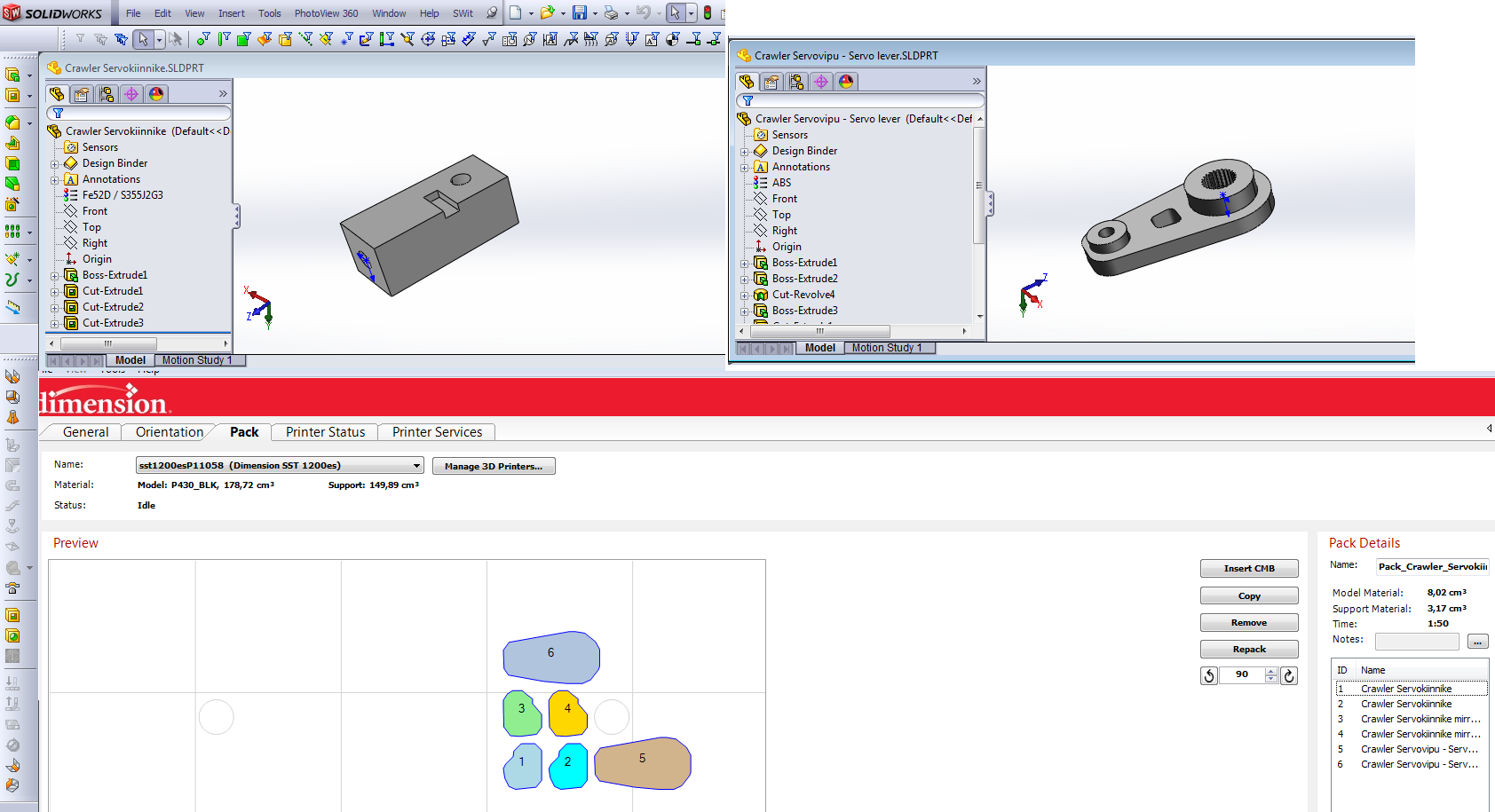Open the ConfigurationManager tab in Servo lever panel
Image resolution: width=1495 pixels, height=812 pixels.
796,82
